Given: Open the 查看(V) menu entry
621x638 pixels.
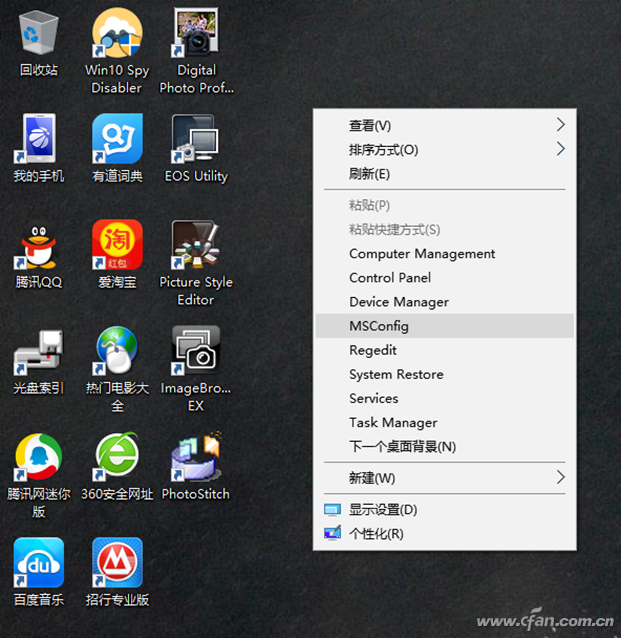Looking at the screenshot, I should click(x=445, y=125).
